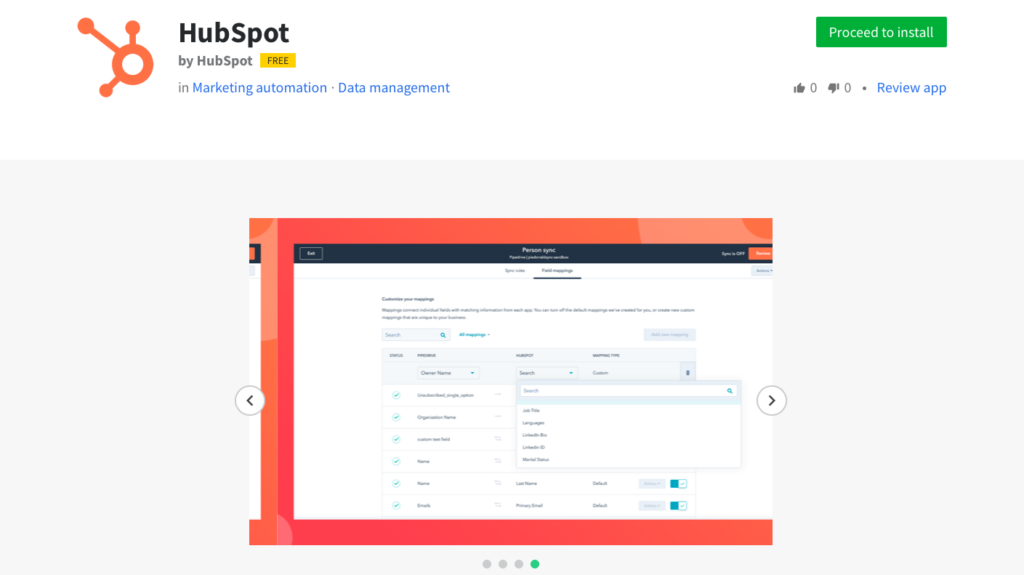
Task: Click the thumbs up icon
Action: tap(799, 88)
